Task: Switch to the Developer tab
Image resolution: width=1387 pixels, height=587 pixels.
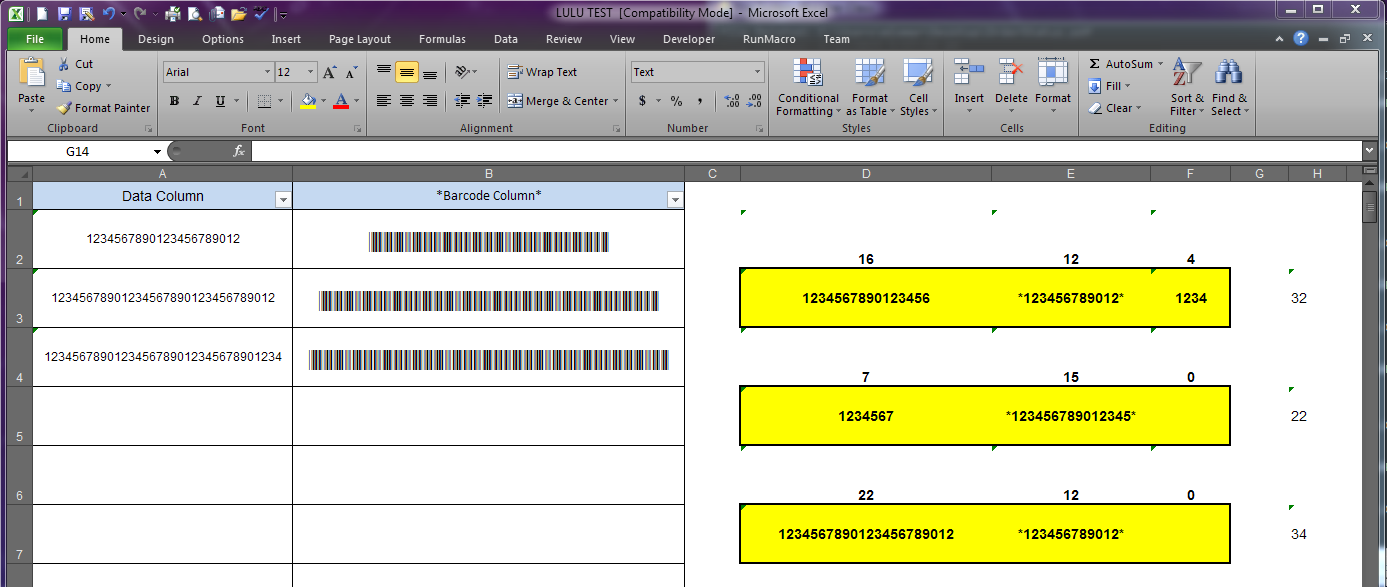Action: (689, 39)
